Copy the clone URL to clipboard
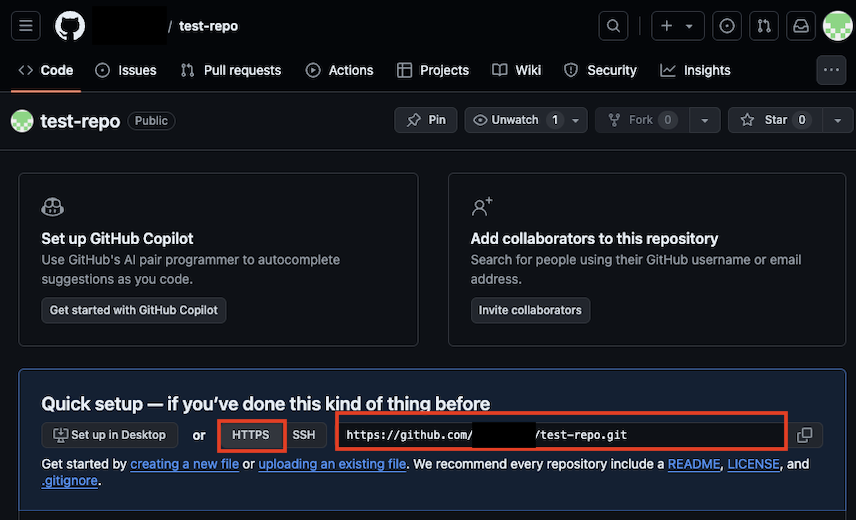 click(x=804, y=435)
